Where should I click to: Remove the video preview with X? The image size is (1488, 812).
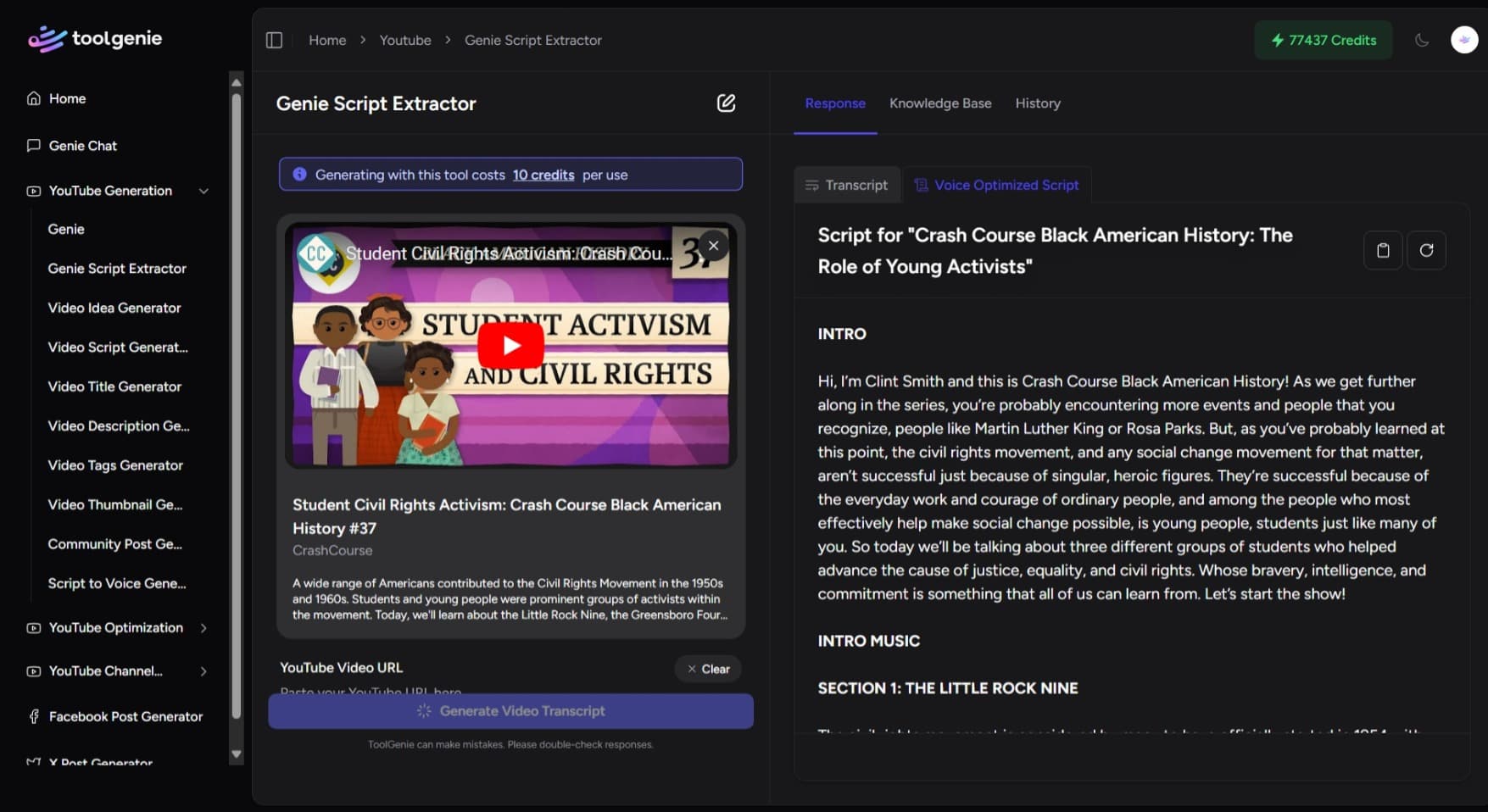pos(714,246)
